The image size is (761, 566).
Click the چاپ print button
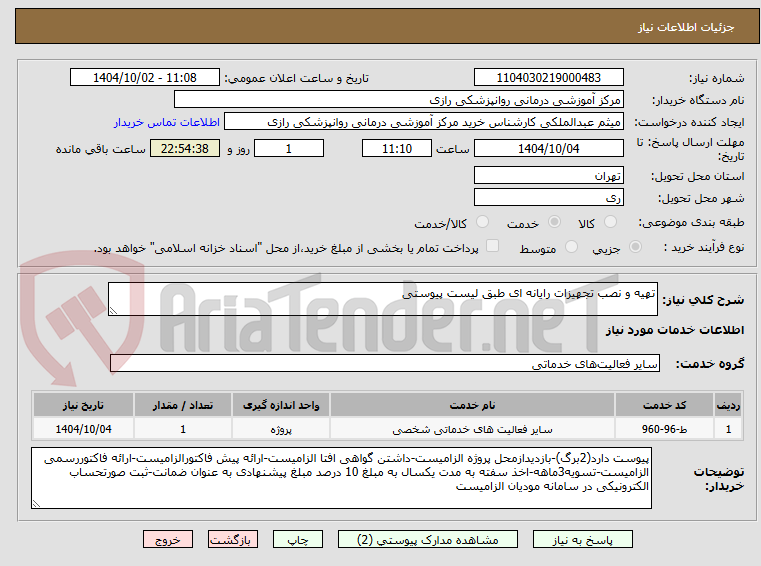click(x=298, y=539)
